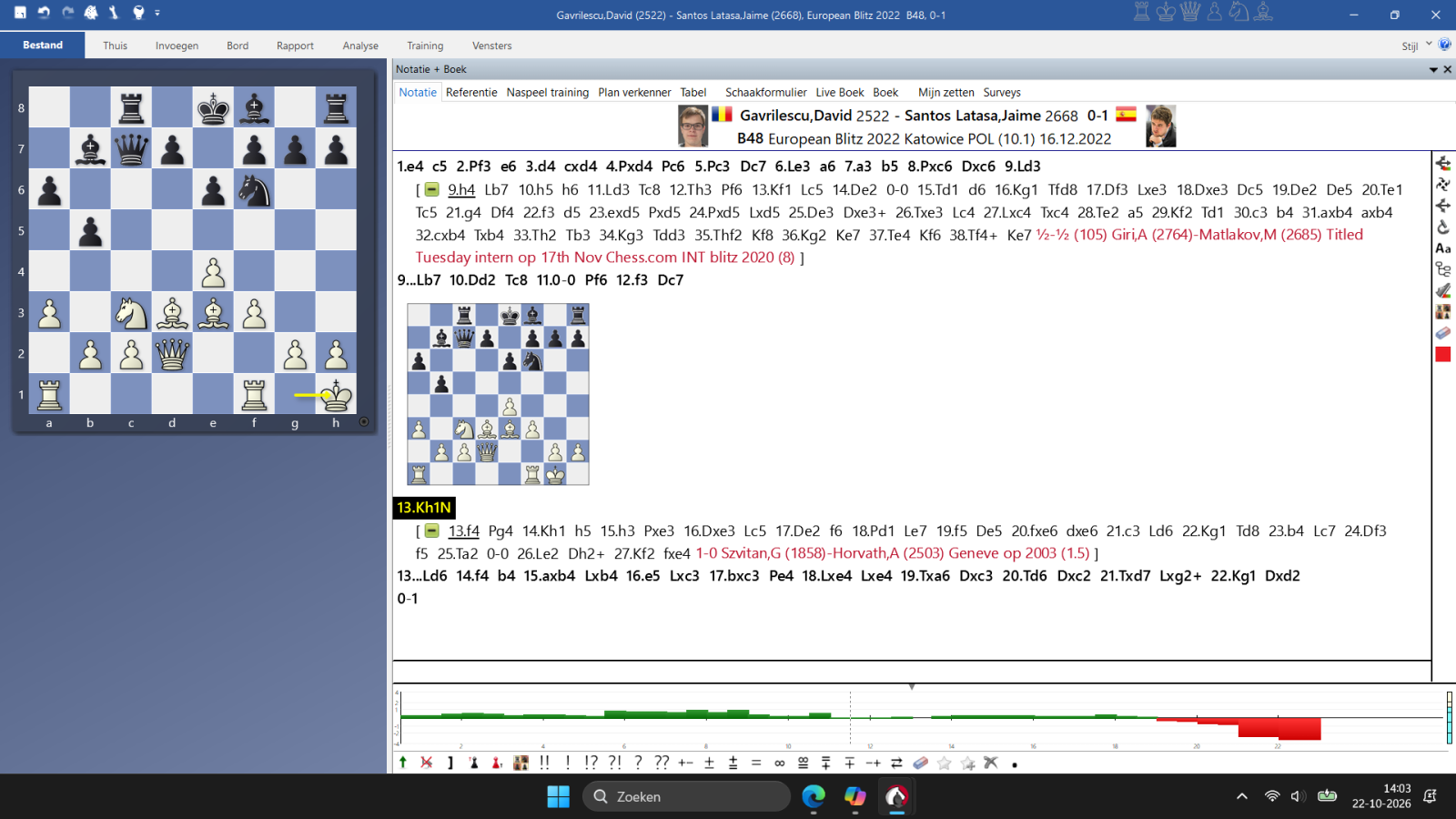Viewport: 1456px width, 819px height.
Task: Open Microsoft Edge from the taskbar
Action: pyautogui.click(x=813, y=796)
